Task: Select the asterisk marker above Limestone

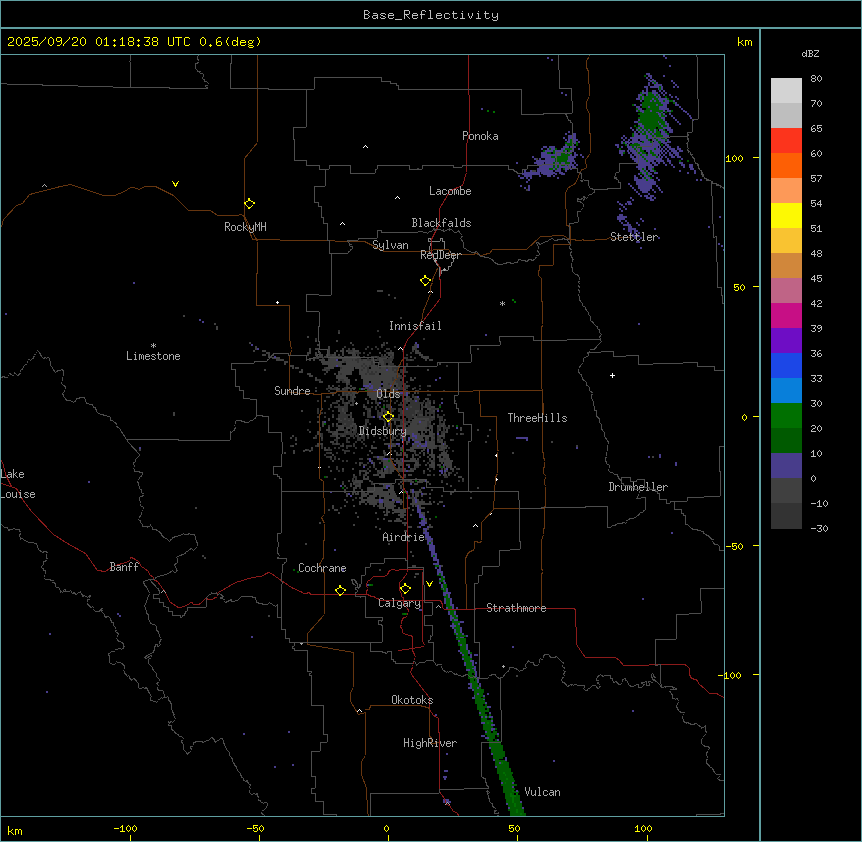Action: [153, 345]
